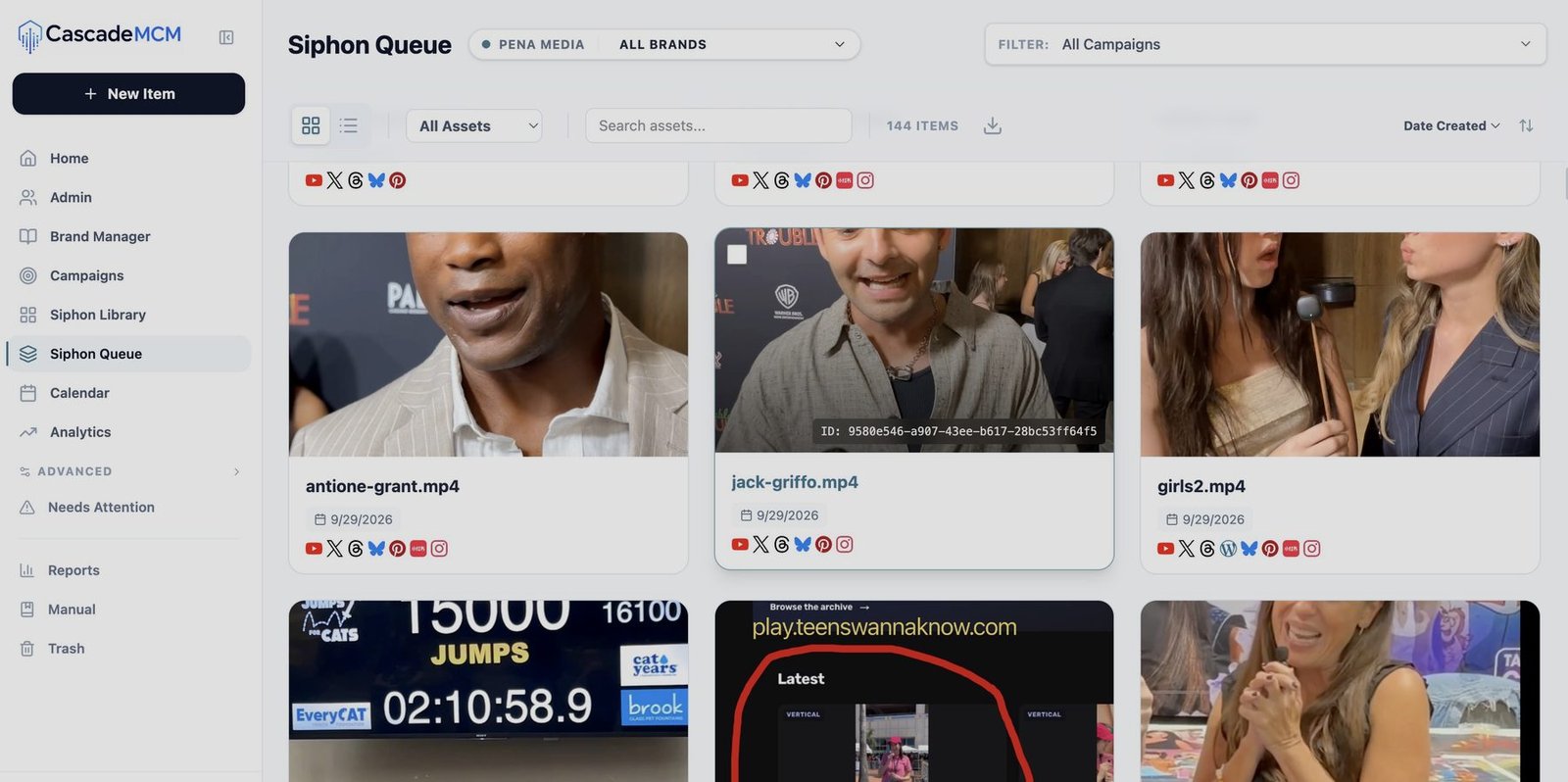Switch to list view
Image resolution: width=1568 pixels, height=782 pixels.
(349, 125)
